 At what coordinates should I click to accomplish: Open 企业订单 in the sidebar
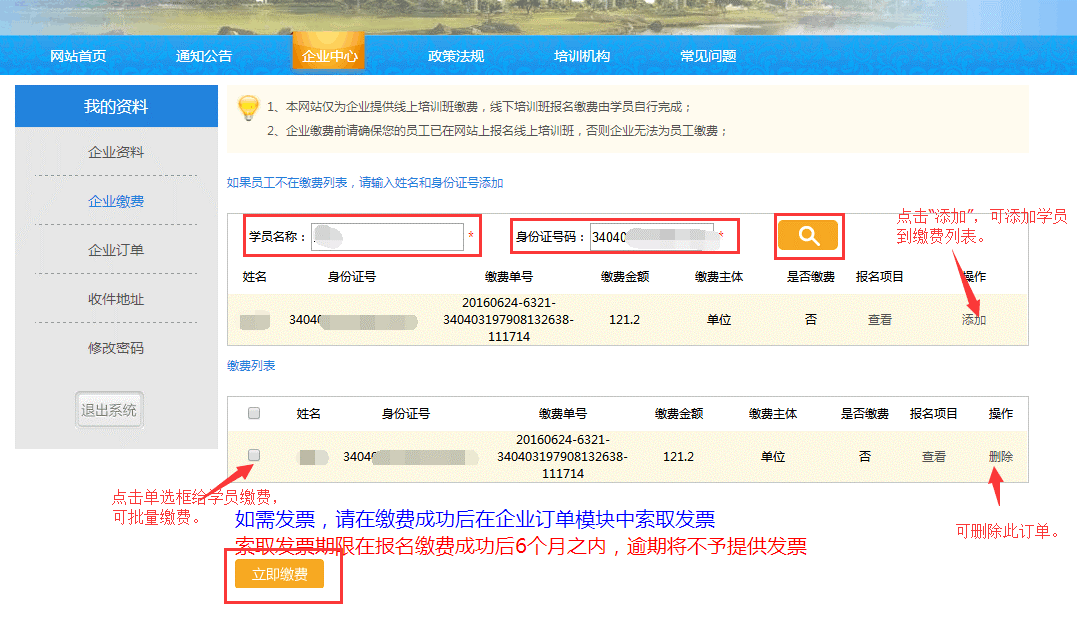116,250
